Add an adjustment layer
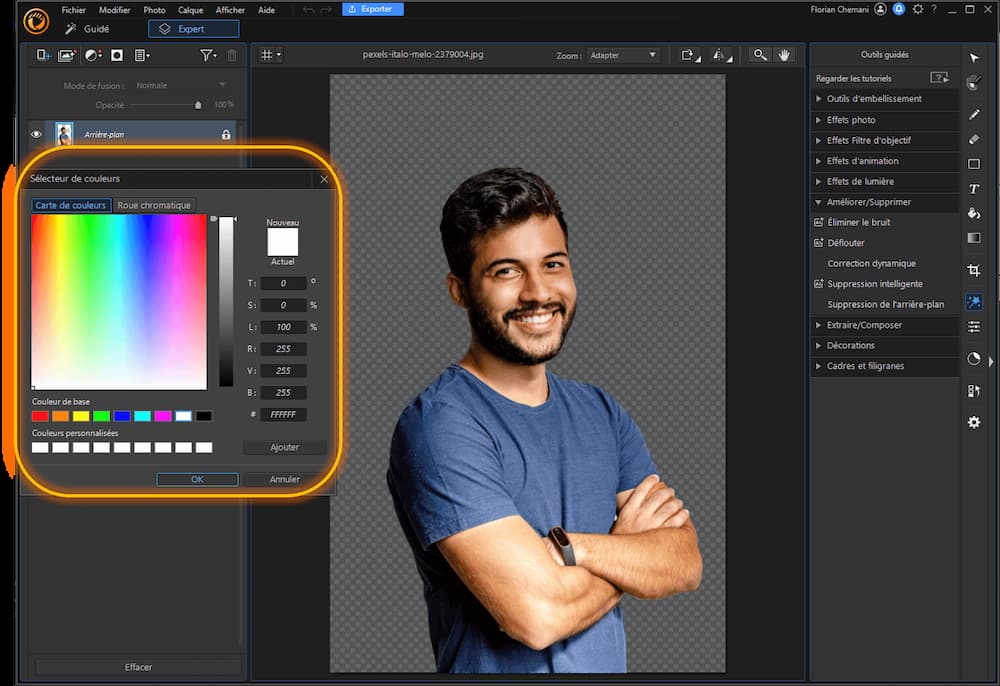Viewport: 1000px width, 686px height. (93, 55)
